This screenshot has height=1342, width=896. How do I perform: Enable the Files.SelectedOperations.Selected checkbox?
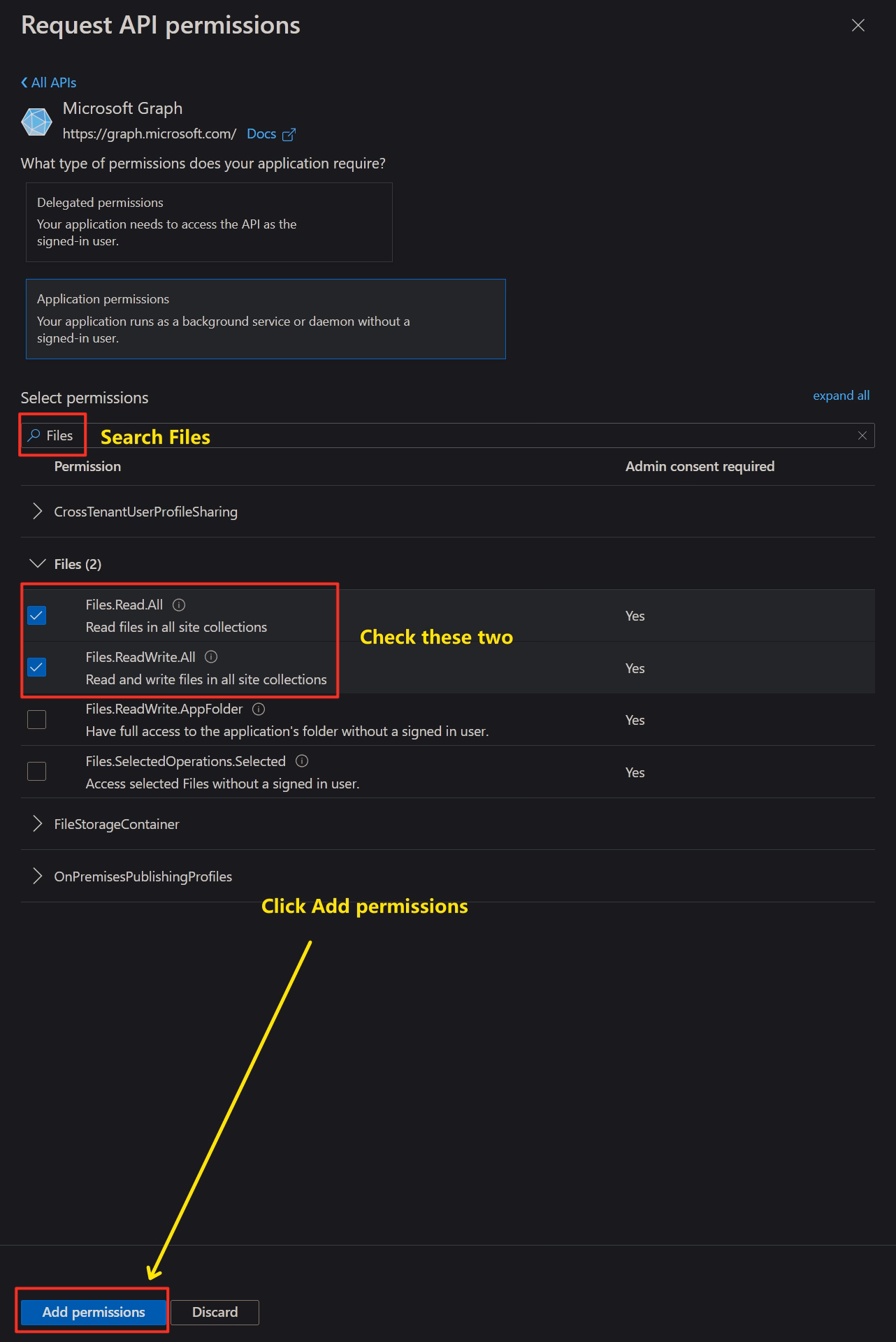coord(36,772)
